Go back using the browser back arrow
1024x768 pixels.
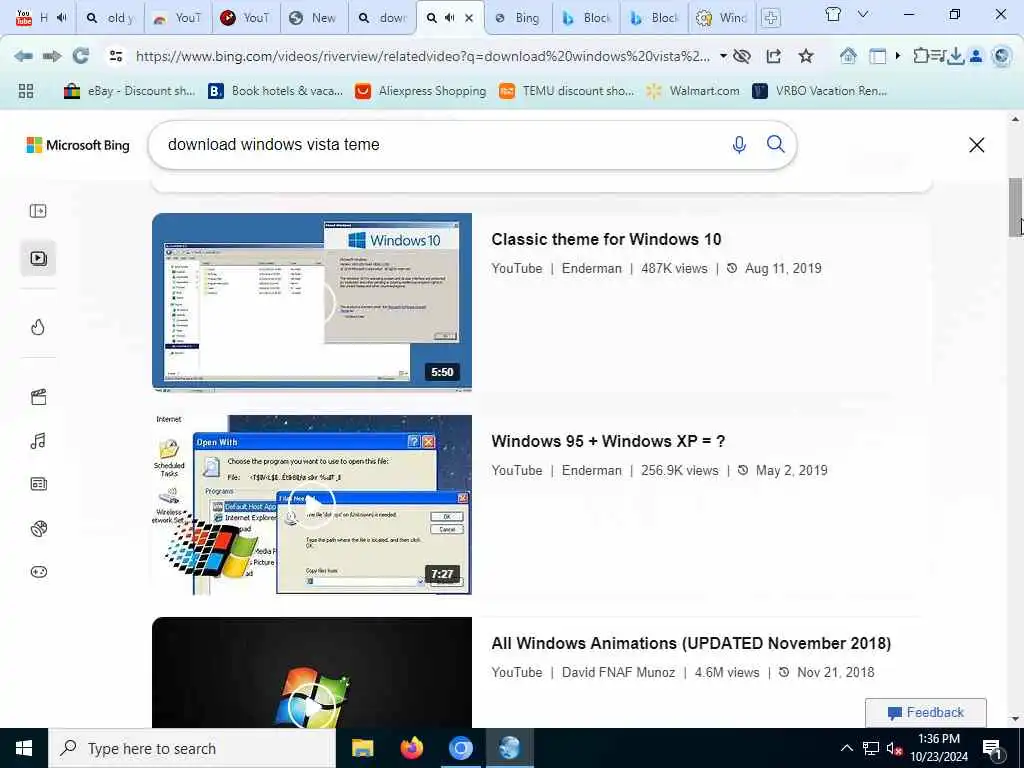point(24,56)
